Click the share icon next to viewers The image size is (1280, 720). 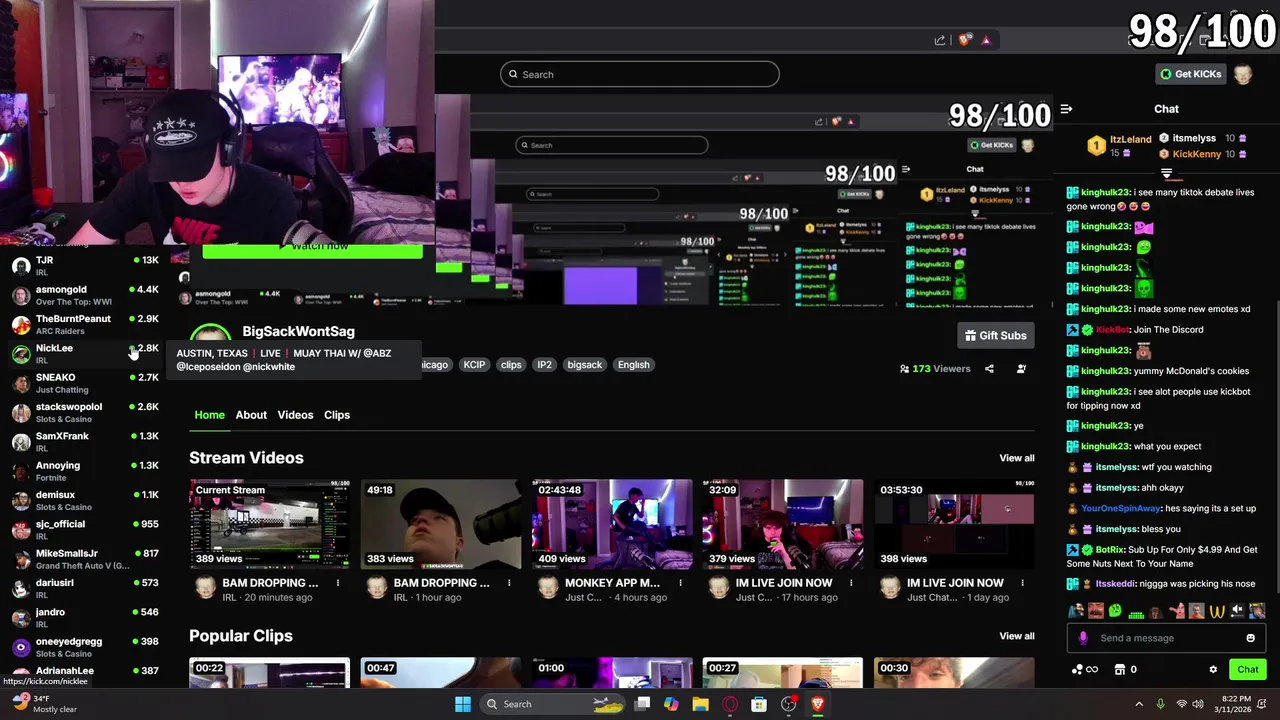(x=989, y=369)
